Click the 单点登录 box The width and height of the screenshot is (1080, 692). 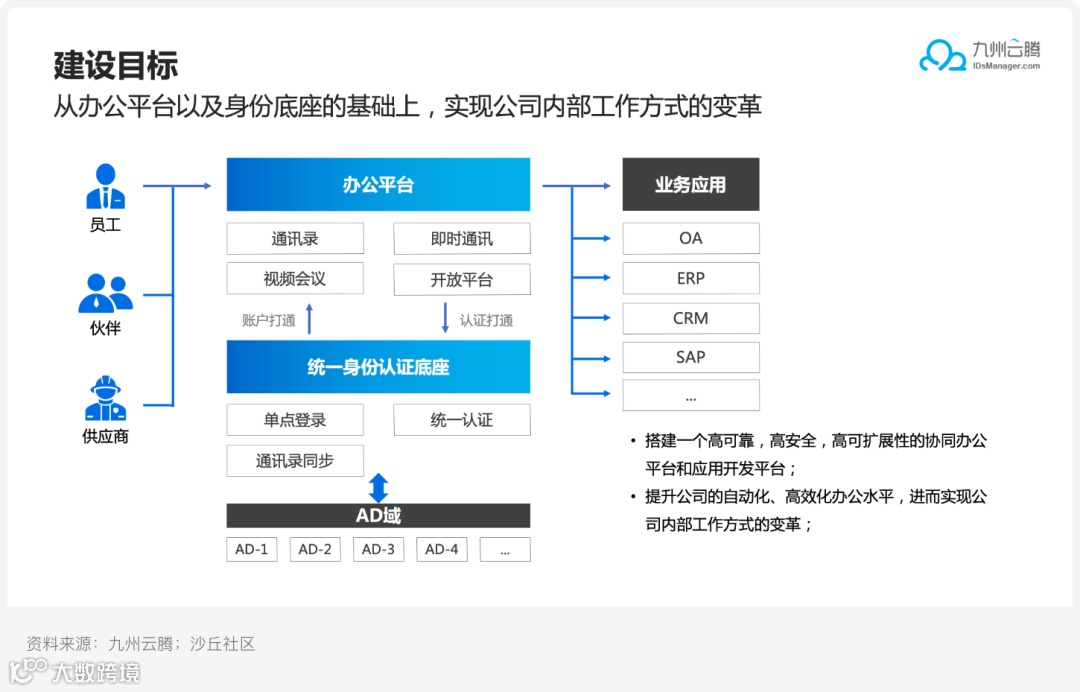[x=295, y=419]
